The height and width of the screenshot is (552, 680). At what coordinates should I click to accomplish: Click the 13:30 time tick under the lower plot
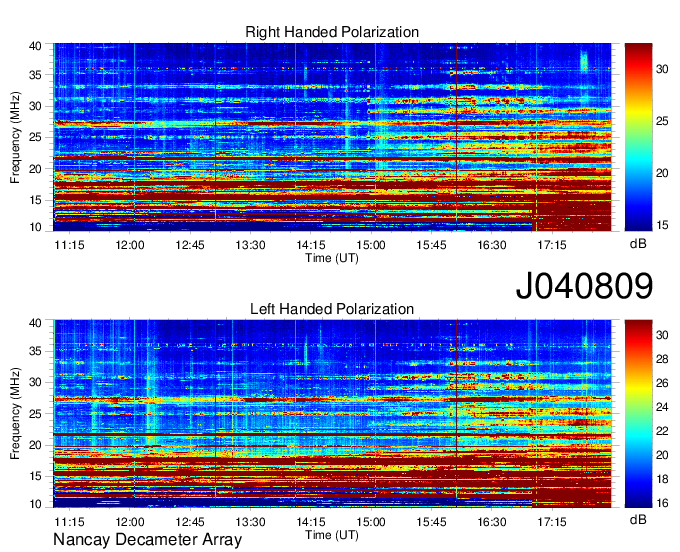[250, 522]
